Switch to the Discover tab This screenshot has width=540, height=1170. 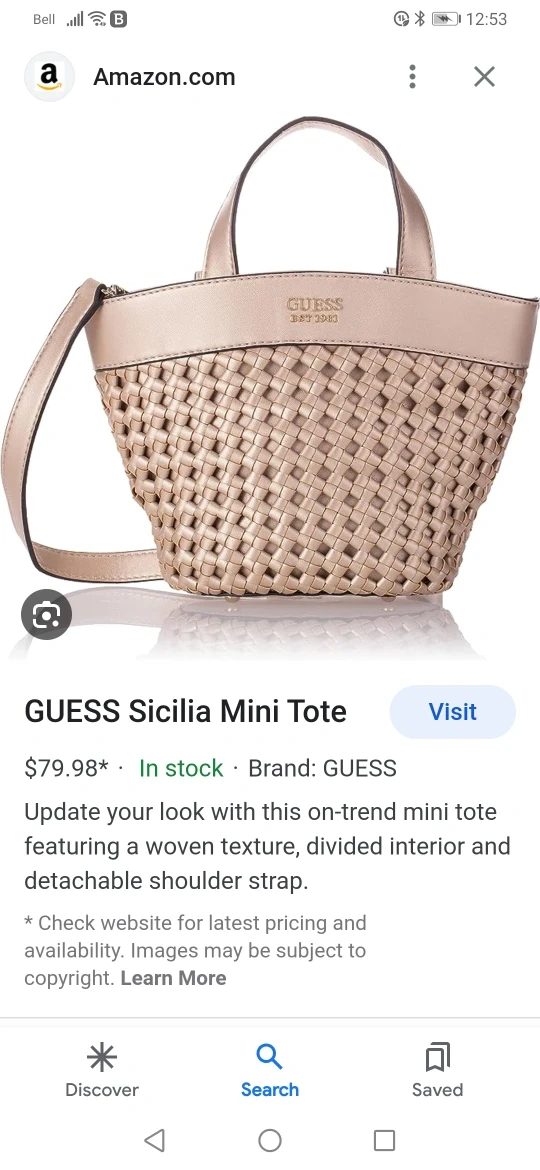(x=102, y=1071)
